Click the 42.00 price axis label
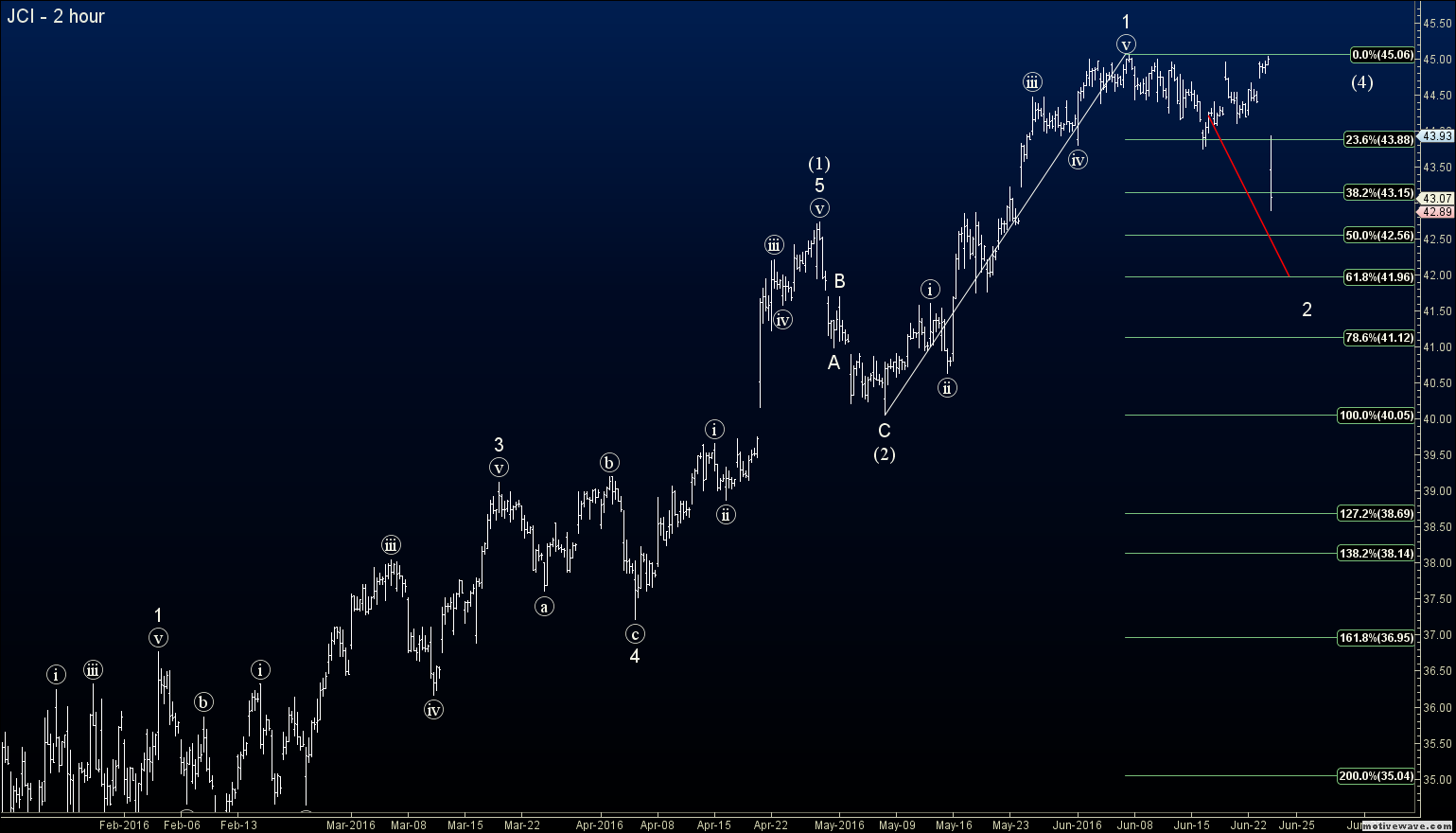Image resolution: width=1456 pixels, height=833 pixels. point(1438,275)
